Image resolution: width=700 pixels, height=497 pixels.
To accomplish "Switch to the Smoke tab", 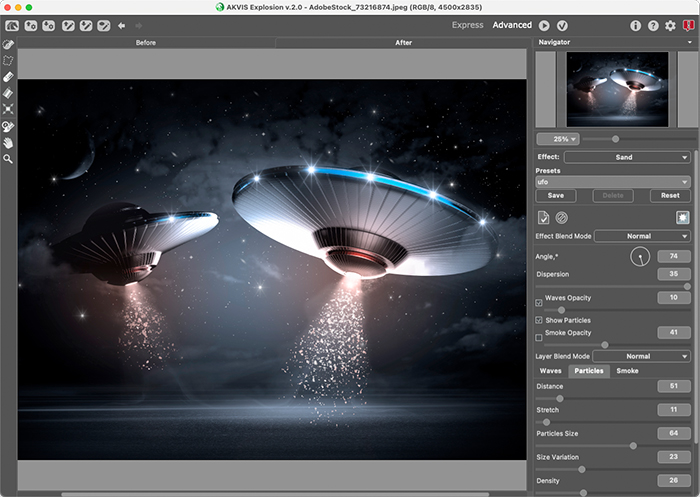I will (627, 371).
